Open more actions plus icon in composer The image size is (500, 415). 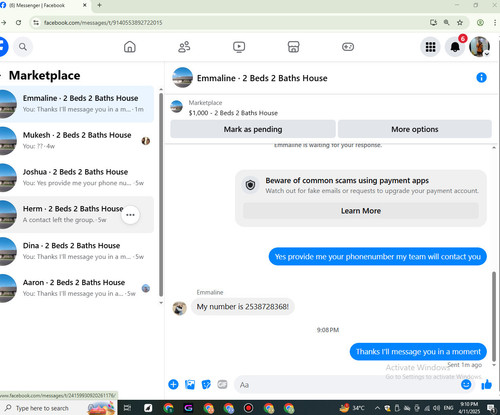[x=173, y=384]
